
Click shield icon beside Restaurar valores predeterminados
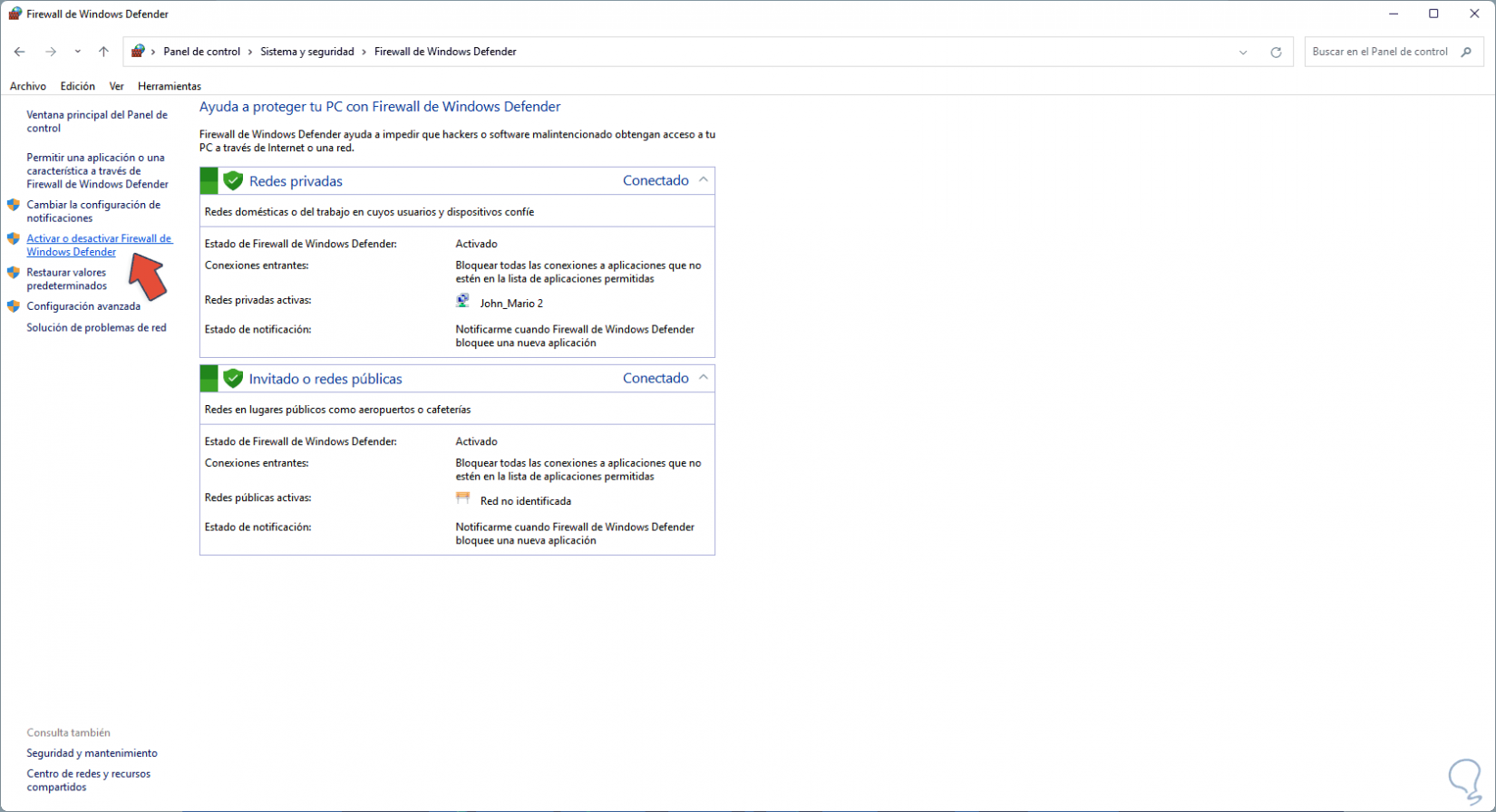(x=14, y=272)
